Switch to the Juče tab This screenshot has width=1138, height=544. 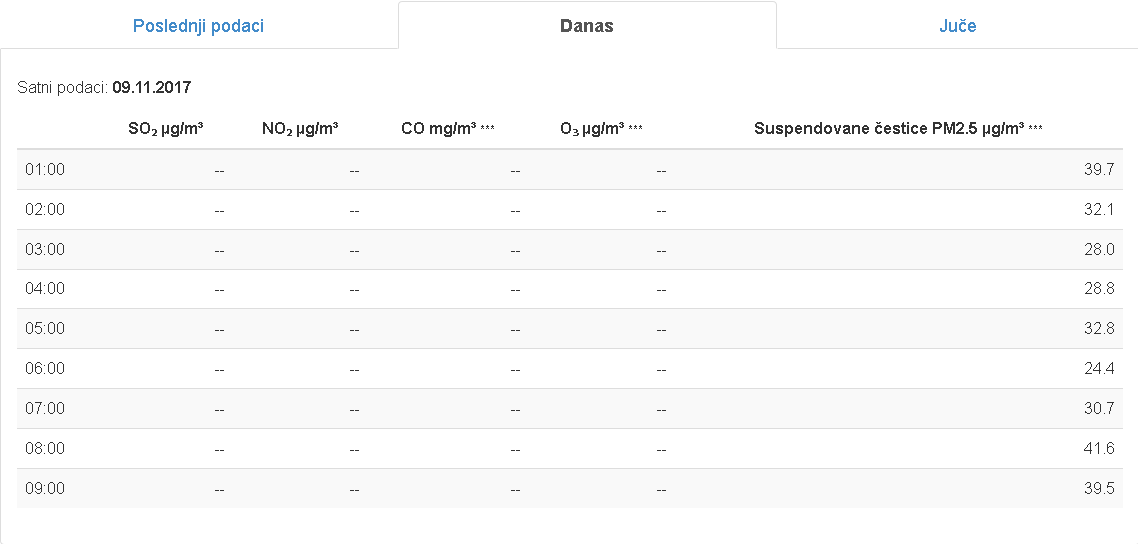coord(957,26)
